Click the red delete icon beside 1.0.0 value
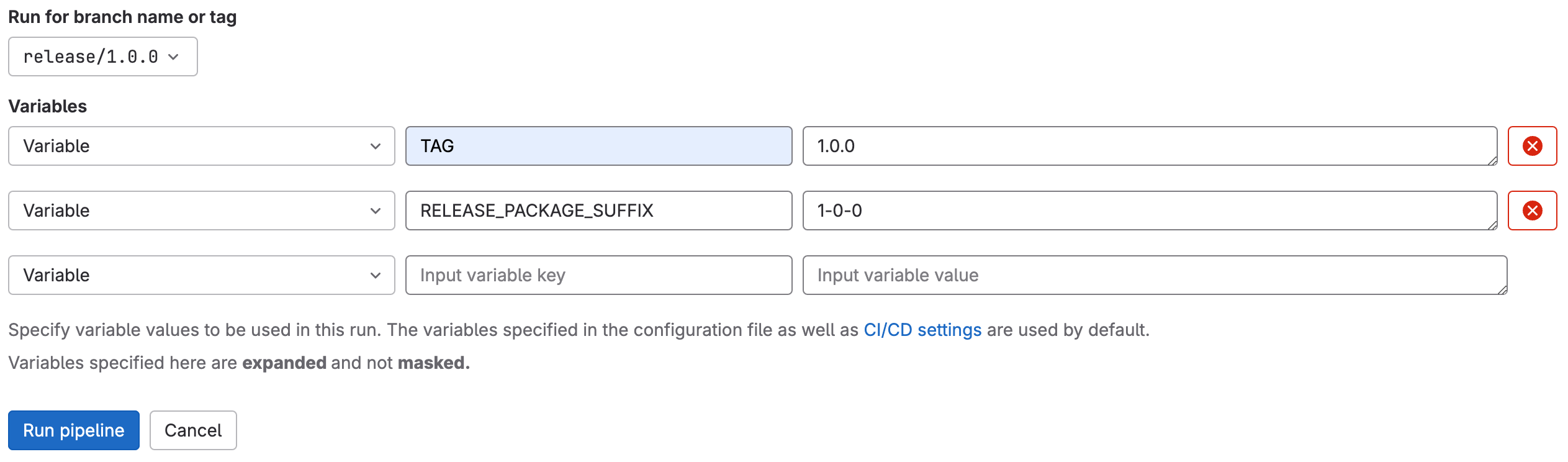This screenshot has width=1568, height=462. [1531, 146]
